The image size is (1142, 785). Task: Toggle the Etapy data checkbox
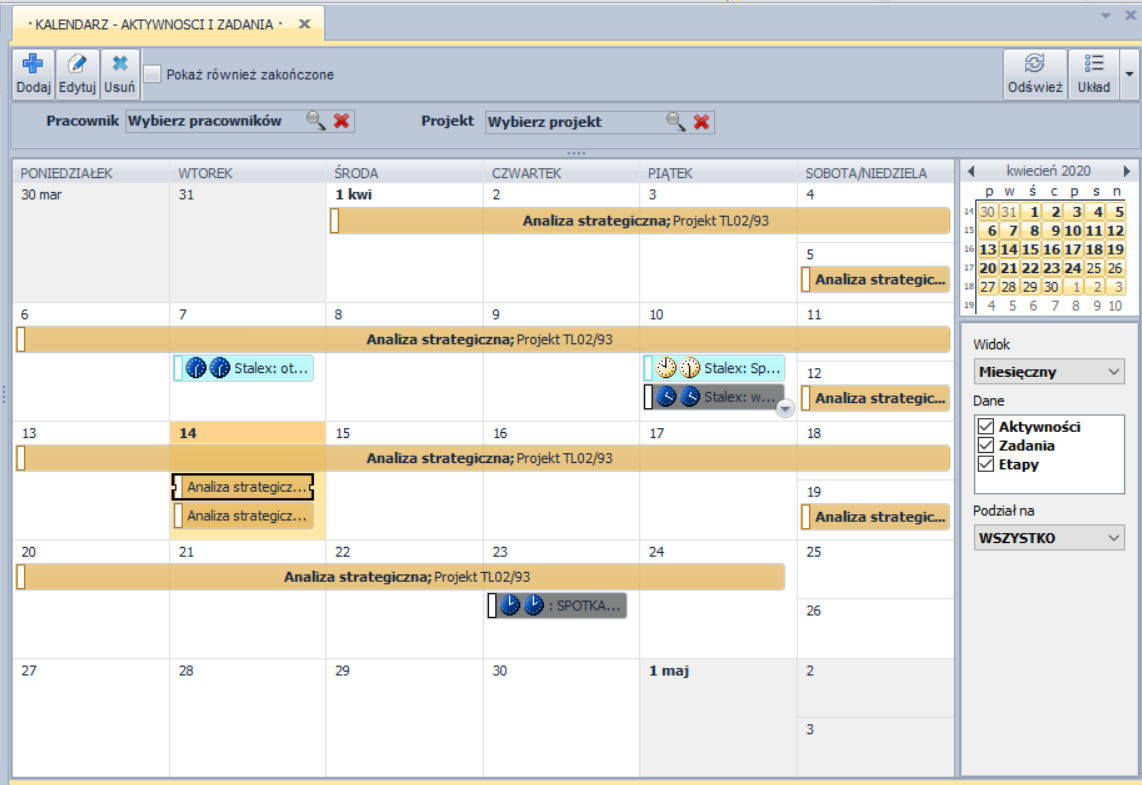point(986,464)
